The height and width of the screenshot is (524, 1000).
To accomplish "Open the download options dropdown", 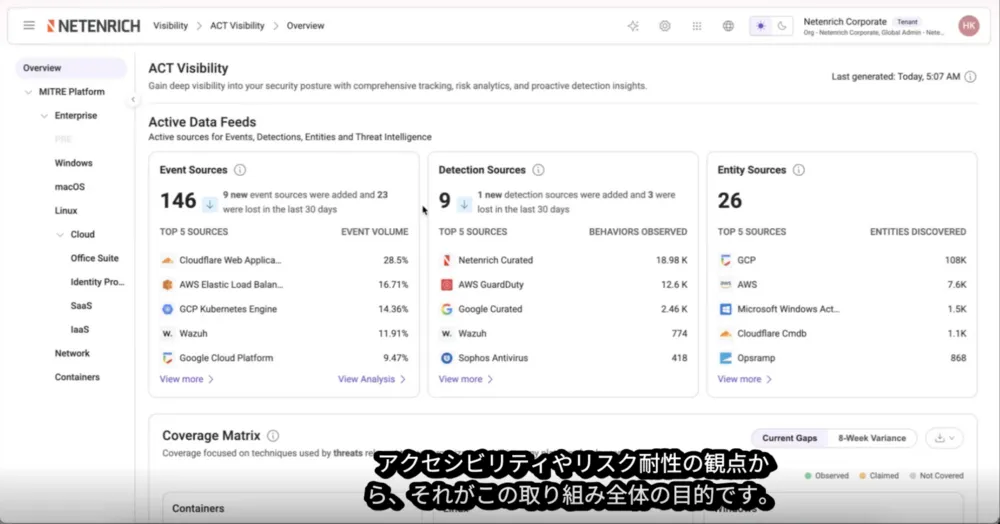I will [x=945, y=439].
